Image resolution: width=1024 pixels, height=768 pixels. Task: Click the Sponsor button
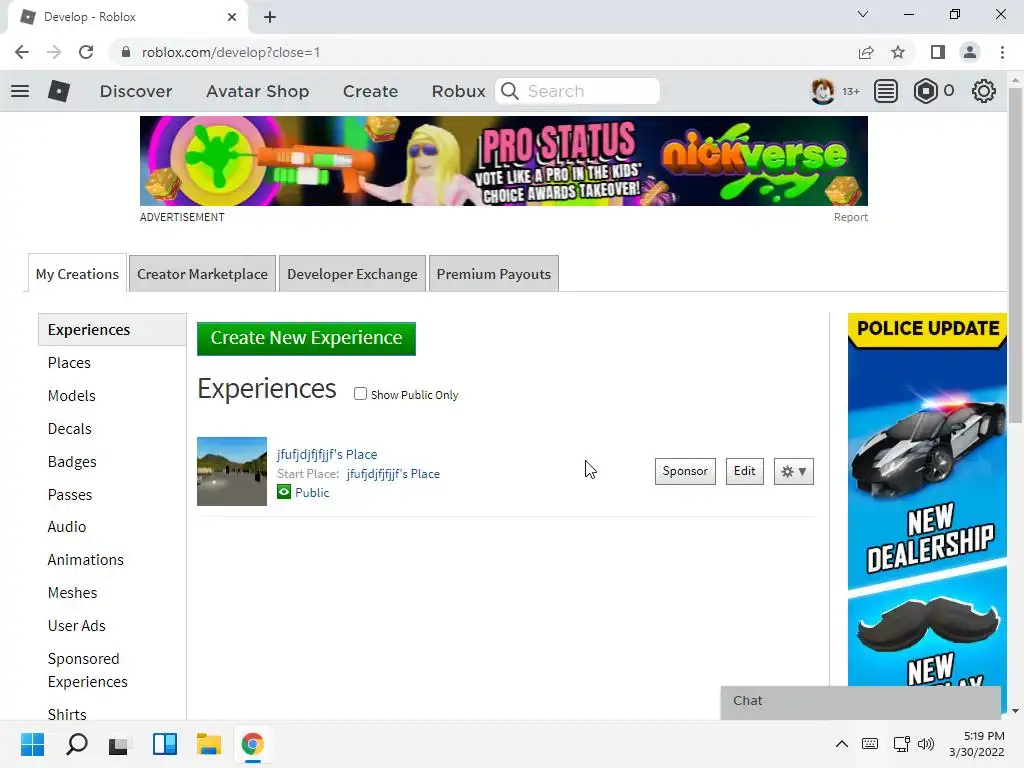(x=685, y=472)
